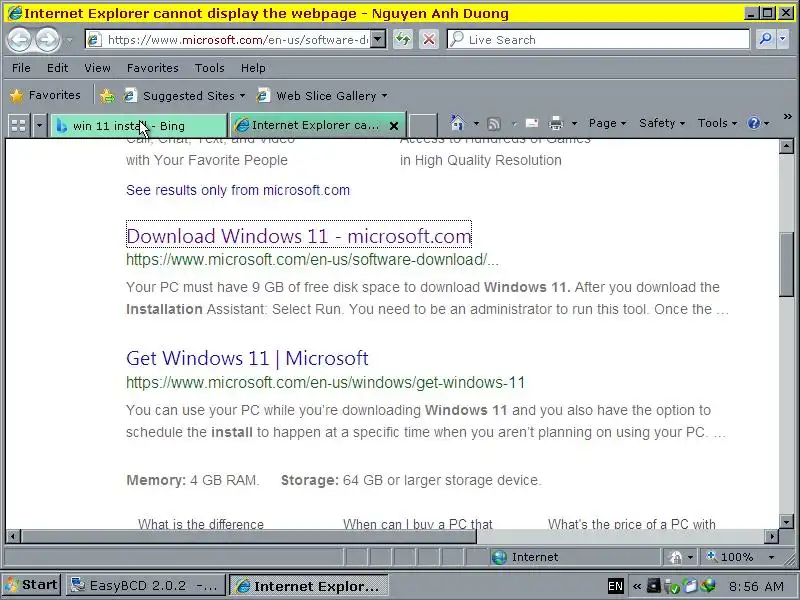The image size is (800, 600).
Task: Click Internet Explorer taskbar button
Action: pos(309,586)
